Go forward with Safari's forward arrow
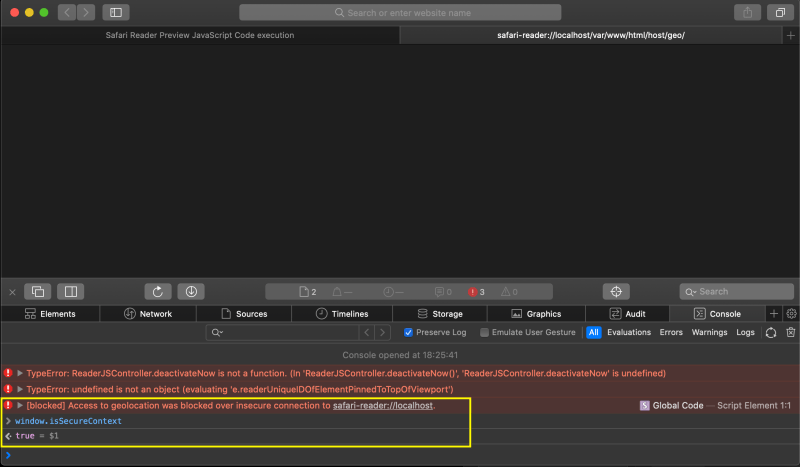The width and height of the screenshot is (800, 467). [86, 12]
